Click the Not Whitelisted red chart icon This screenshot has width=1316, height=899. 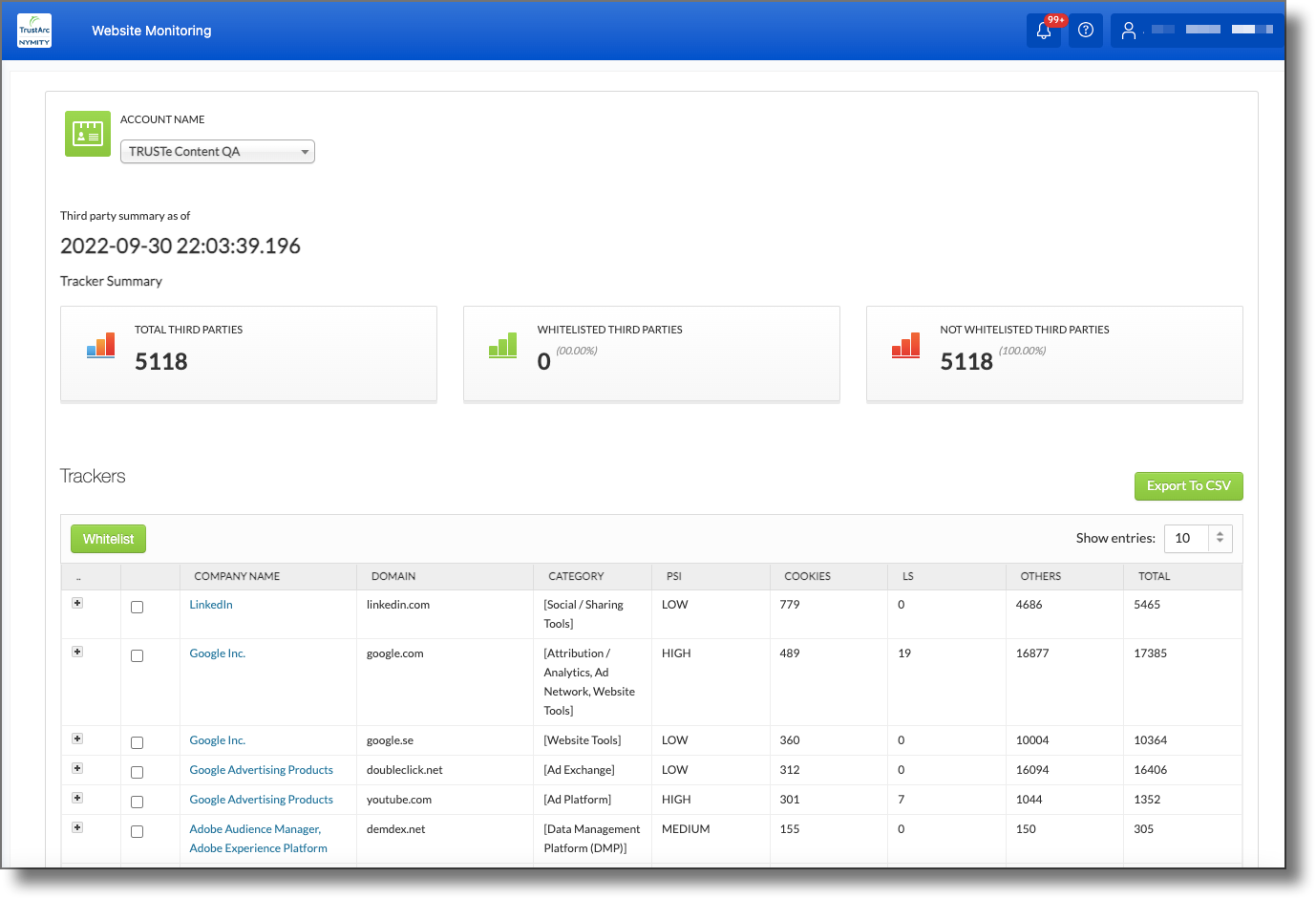[904, 346]
